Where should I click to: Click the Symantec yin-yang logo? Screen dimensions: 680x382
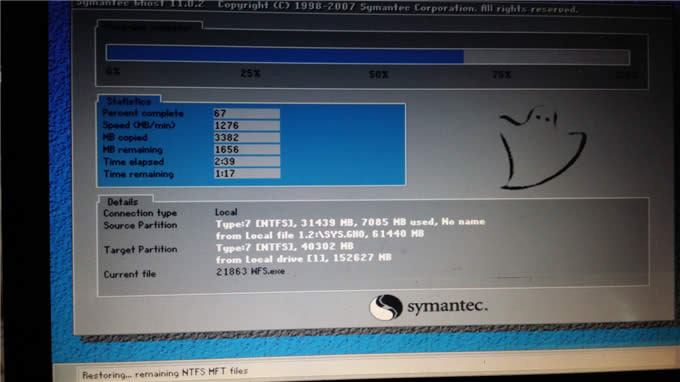pos(385,307)
